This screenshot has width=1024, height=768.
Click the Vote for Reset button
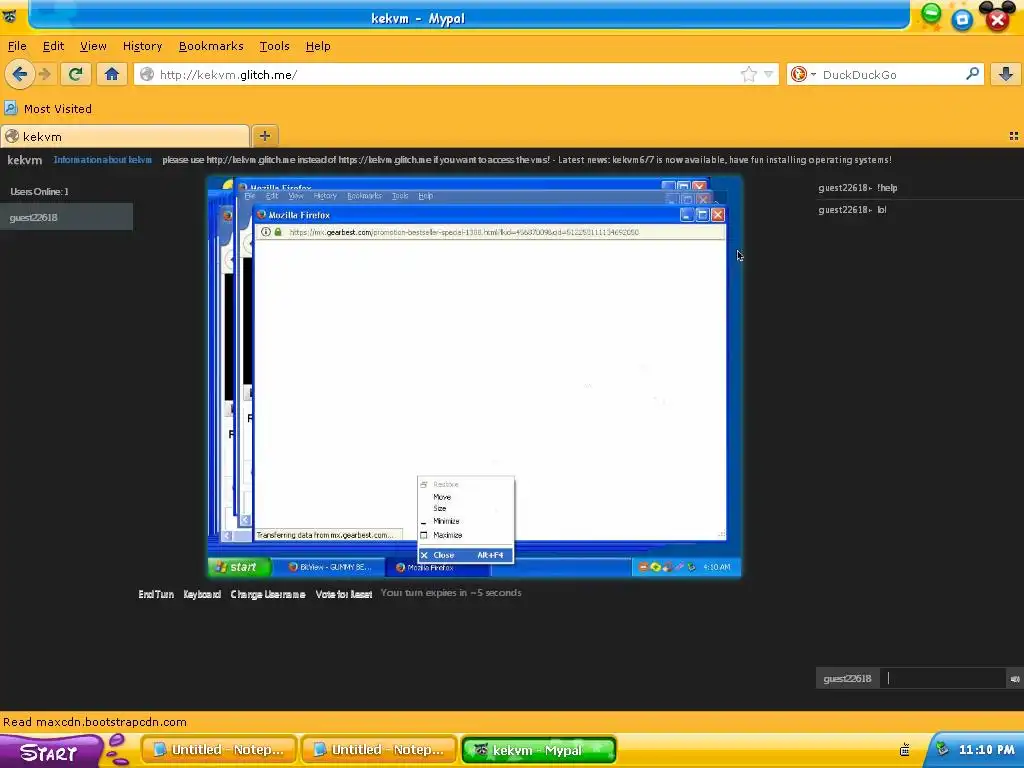344,594
